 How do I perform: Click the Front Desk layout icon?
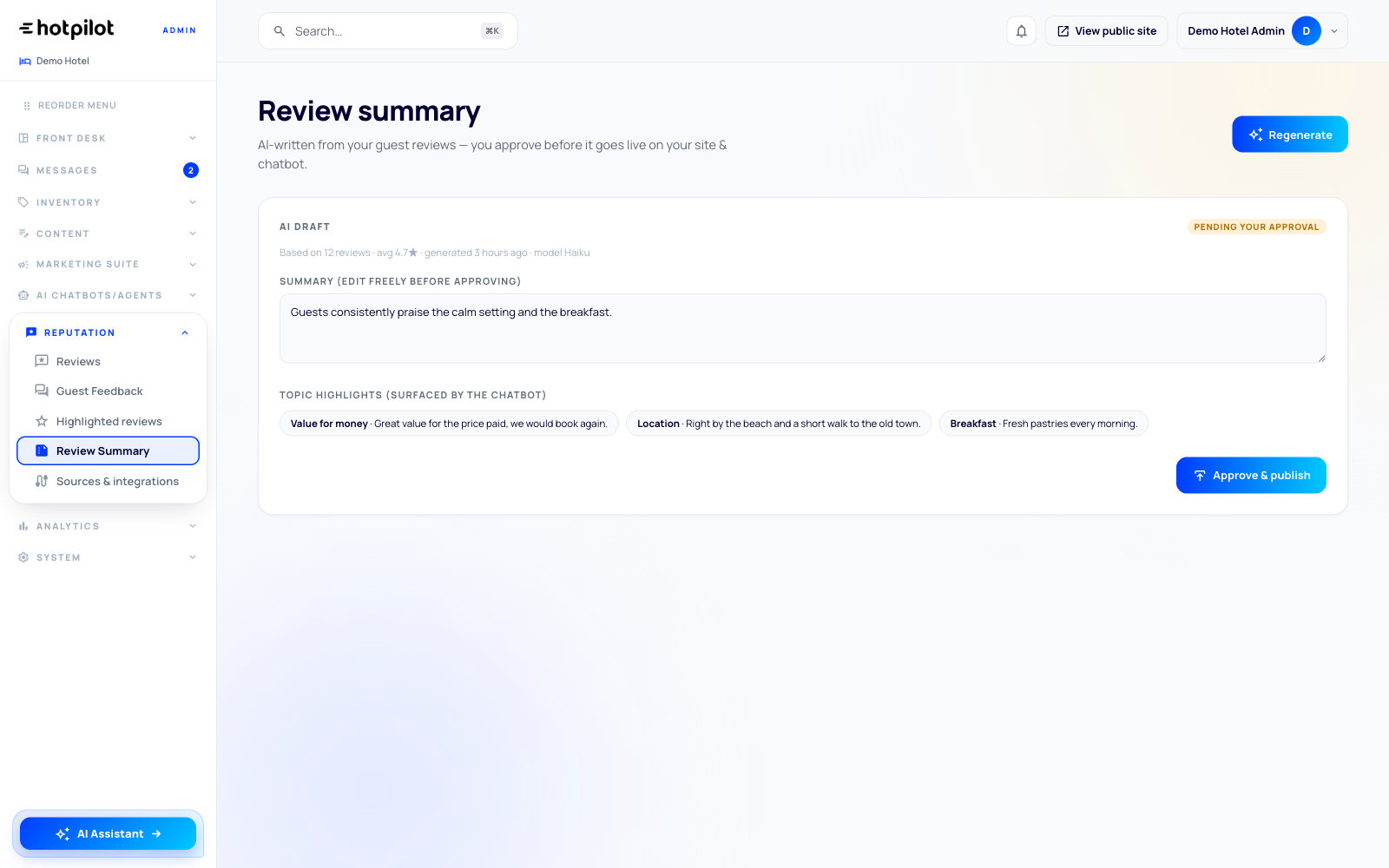pos(23,138)
